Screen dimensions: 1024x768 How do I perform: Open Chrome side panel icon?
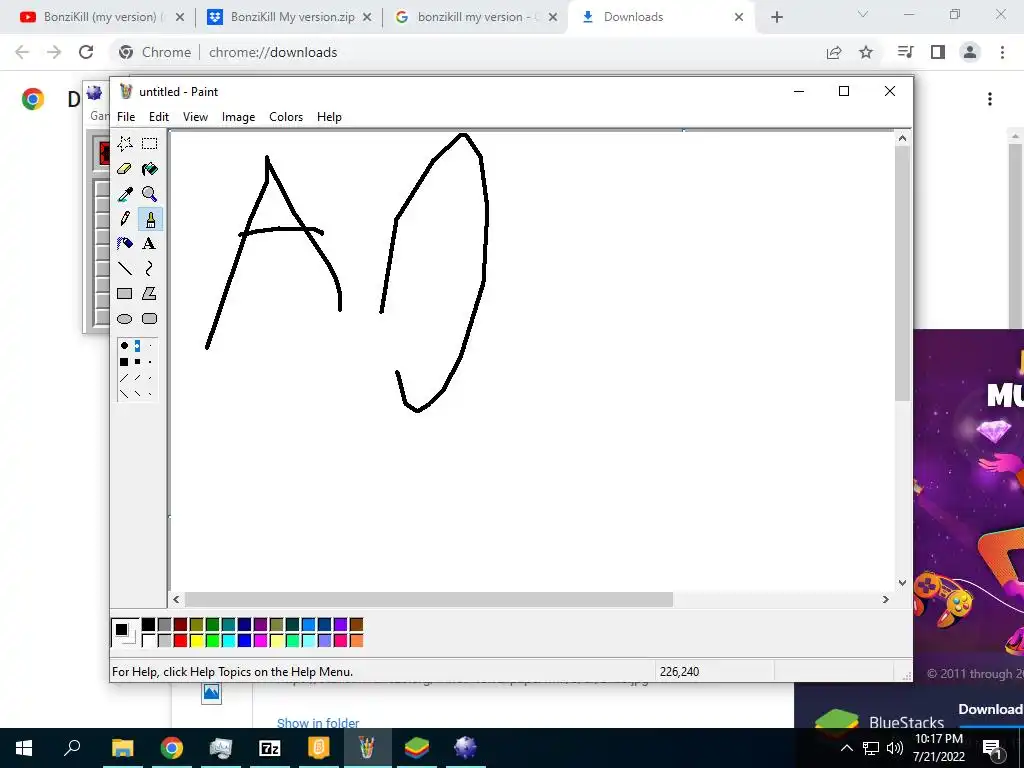[x=938, y=52]
